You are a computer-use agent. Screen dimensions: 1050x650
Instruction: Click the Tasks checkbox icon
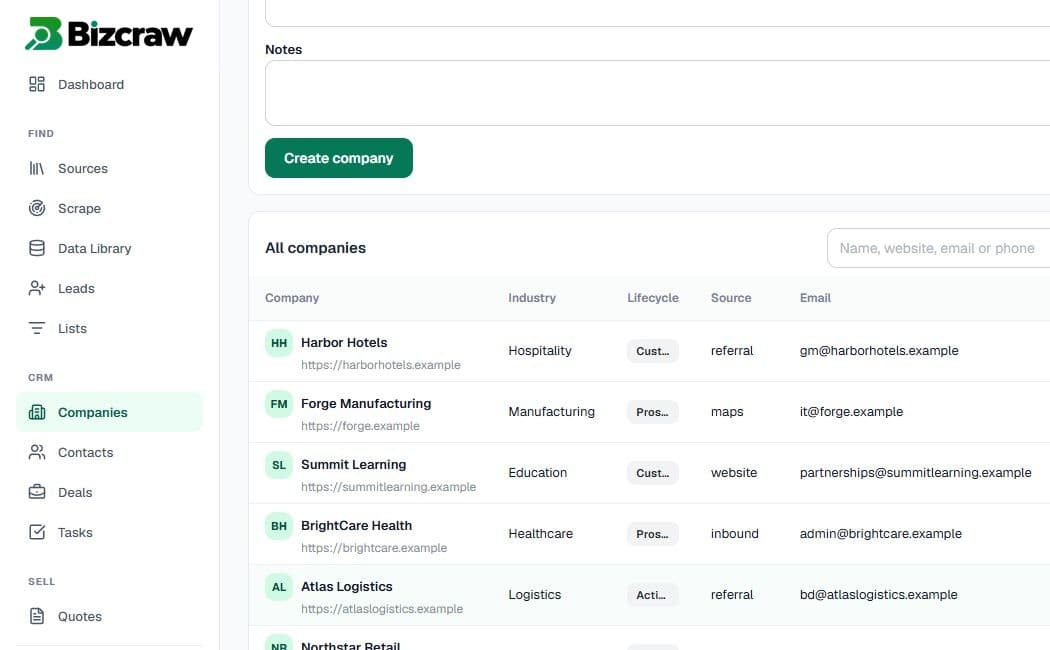[x=37, y=532]
